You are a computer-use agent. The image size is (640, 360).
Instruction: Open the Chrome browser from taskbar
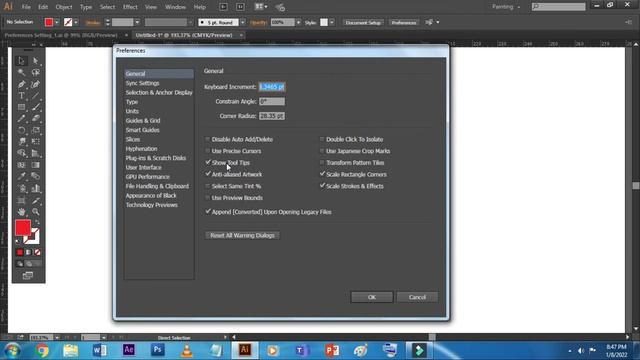click(42, 350)
